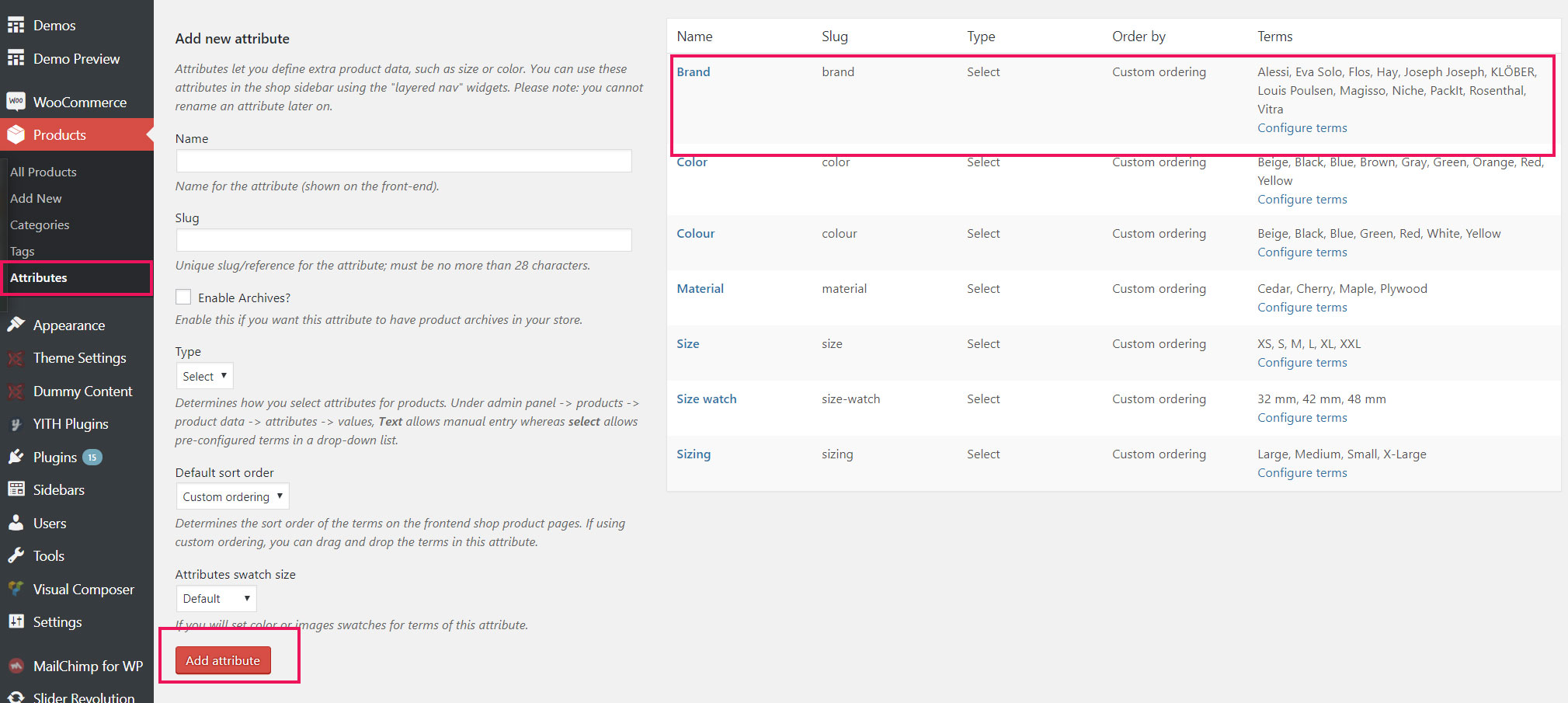The height and width of the screenshot is (703, 1568).
Task: Open the Colour attribute link
Action: pos(696,233)
